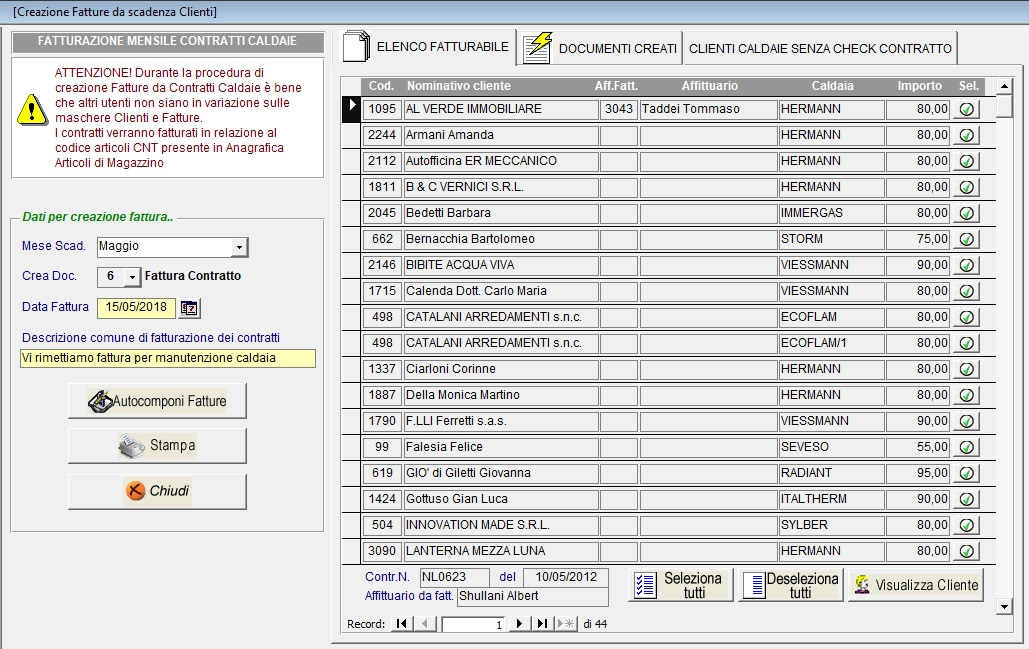The image size is (1029, 649).
Task: Open the calendar picker next to Data Fattura
Action: pyautogui.click(x=190, y=308)
